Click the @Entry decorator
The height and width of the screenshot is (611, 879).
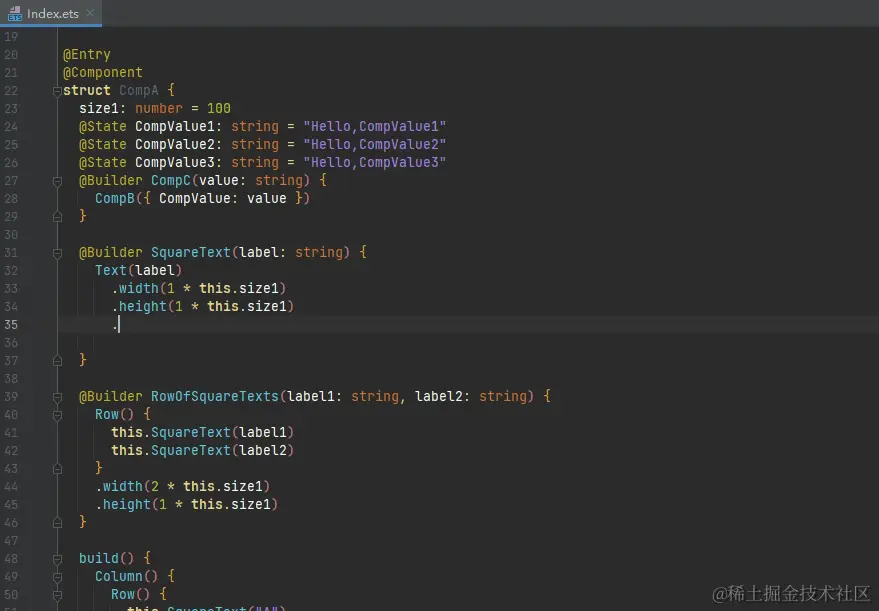[86, 54]
